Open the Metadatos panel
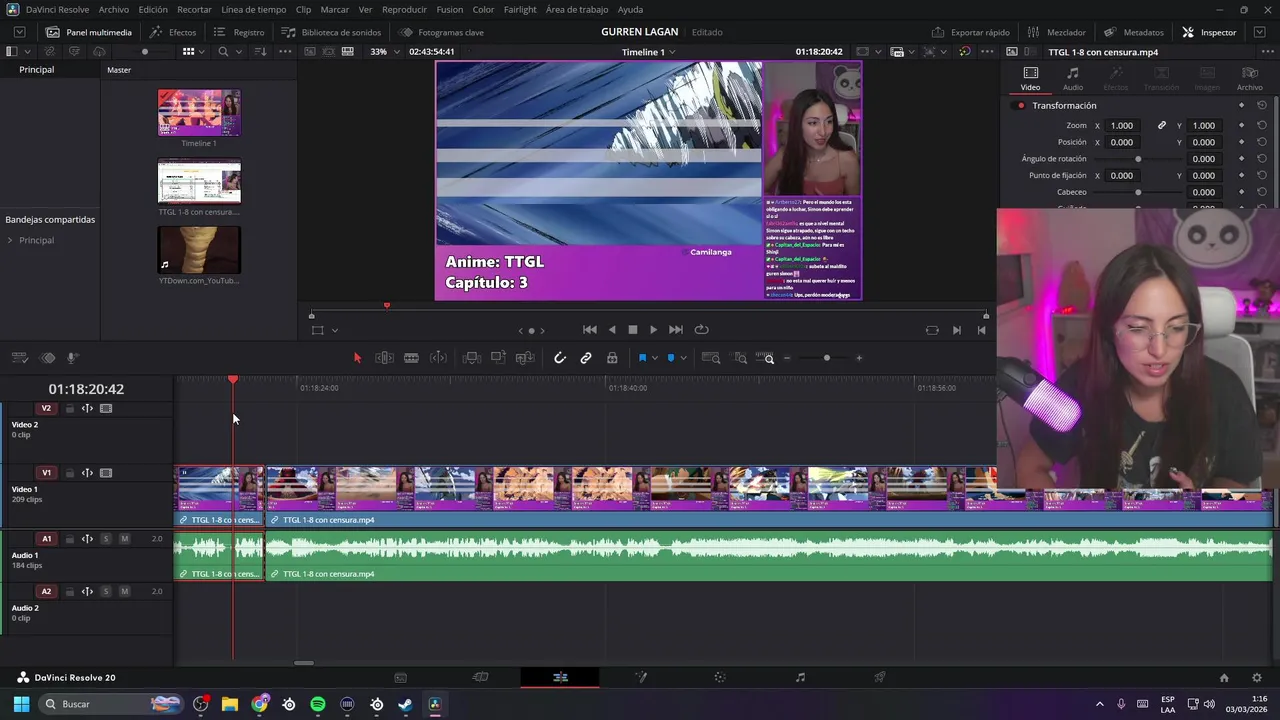Image resolution: width=1280 pixels, height=720 pixels. click(1134, 32)
